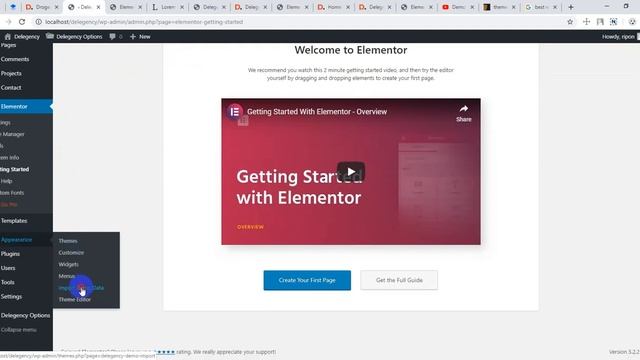Open Users in the admin sidebar
640x360 pixels.
click(x=8, y=268)
